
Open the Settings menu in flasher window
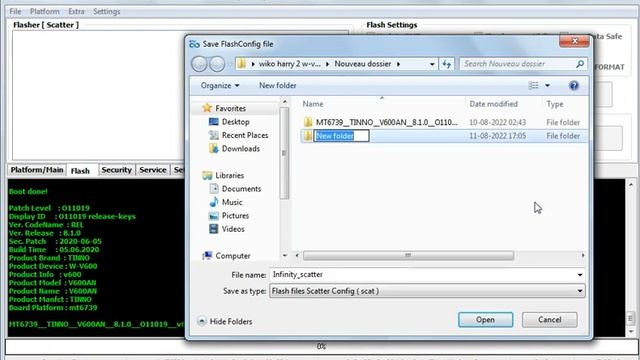click(107, 11)
